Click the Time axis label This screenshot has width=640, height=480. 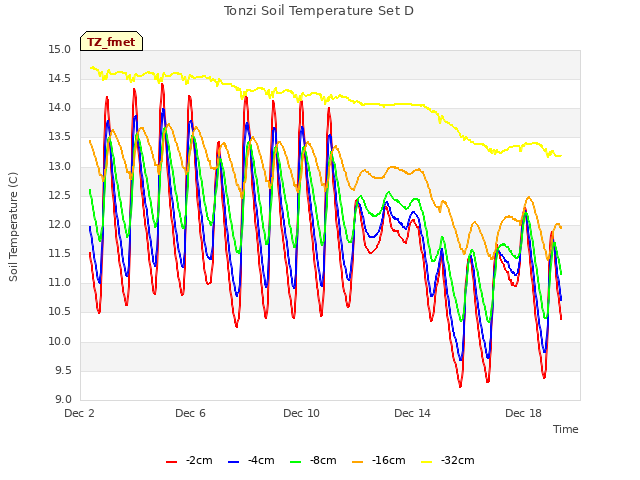click(x=566, y=429)
